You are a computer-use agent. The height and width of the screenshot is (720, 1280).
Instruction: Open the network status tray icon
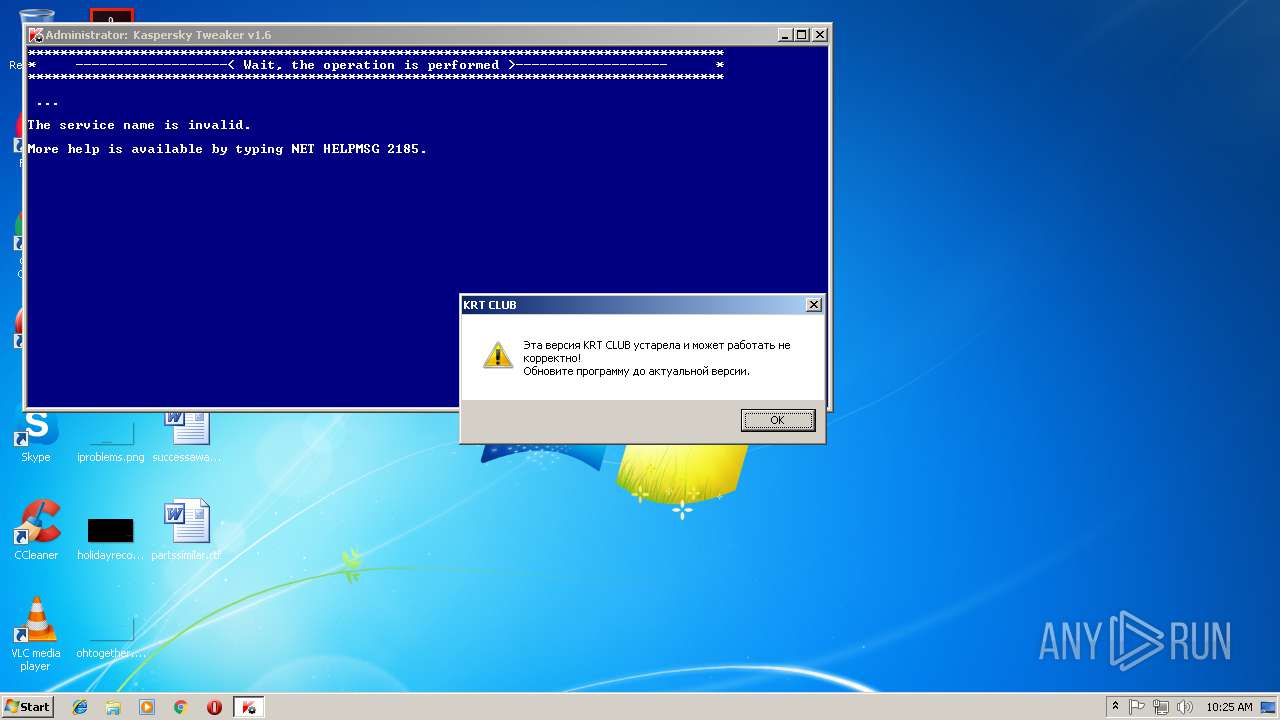[x=1161, y=707]
